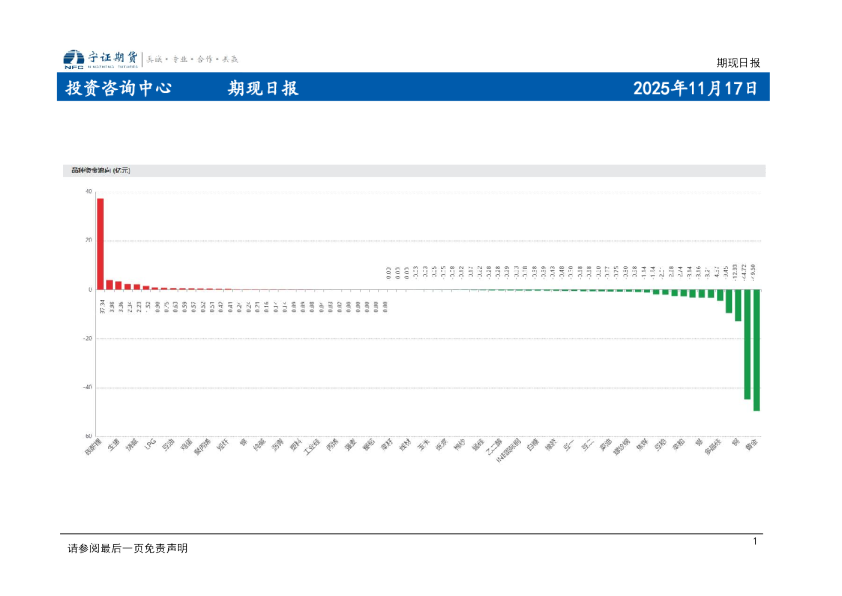Click the page number 1
This screenshot has height=596, width=842.
(755, 541)
